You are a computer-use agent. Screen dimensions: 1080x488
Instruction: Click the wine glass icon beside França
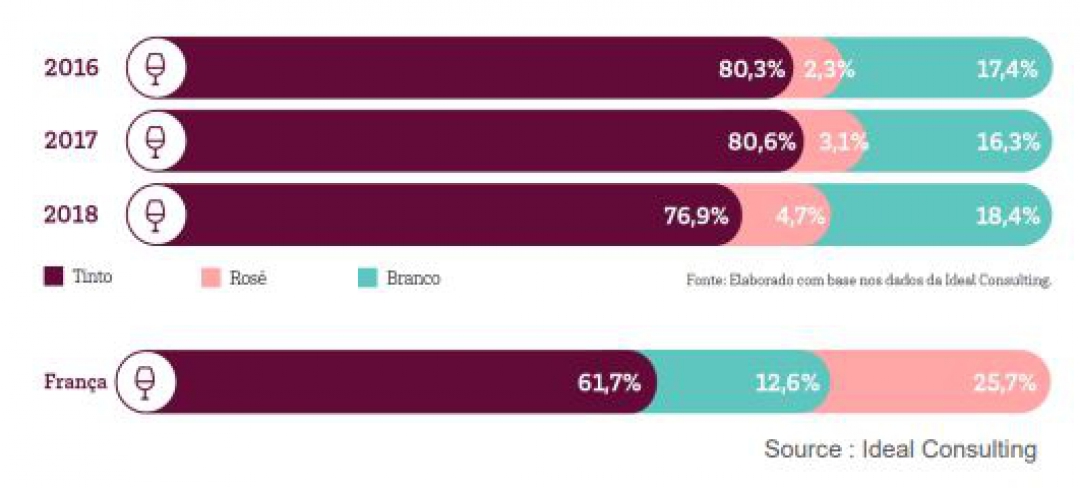pyautogui.click(x=145, y=382)
